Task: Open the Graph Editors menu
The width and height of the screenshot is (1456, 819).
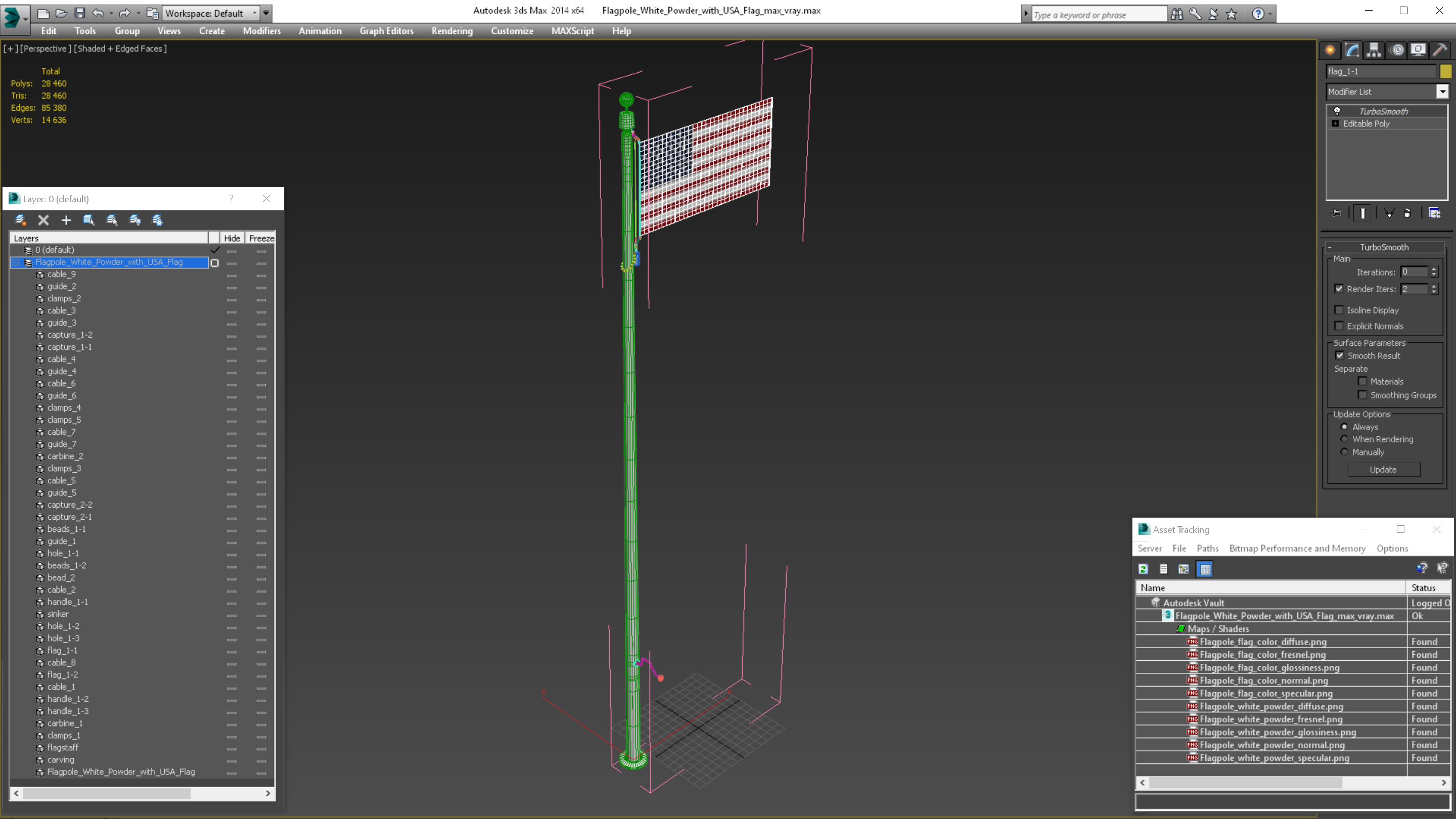Action: [x=387, y=31]
